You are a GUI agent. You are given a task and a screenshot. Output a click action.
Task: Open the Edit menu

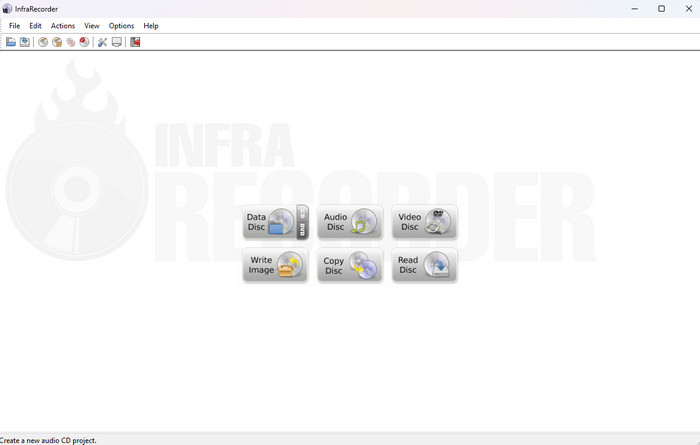[x=35, y=26]
